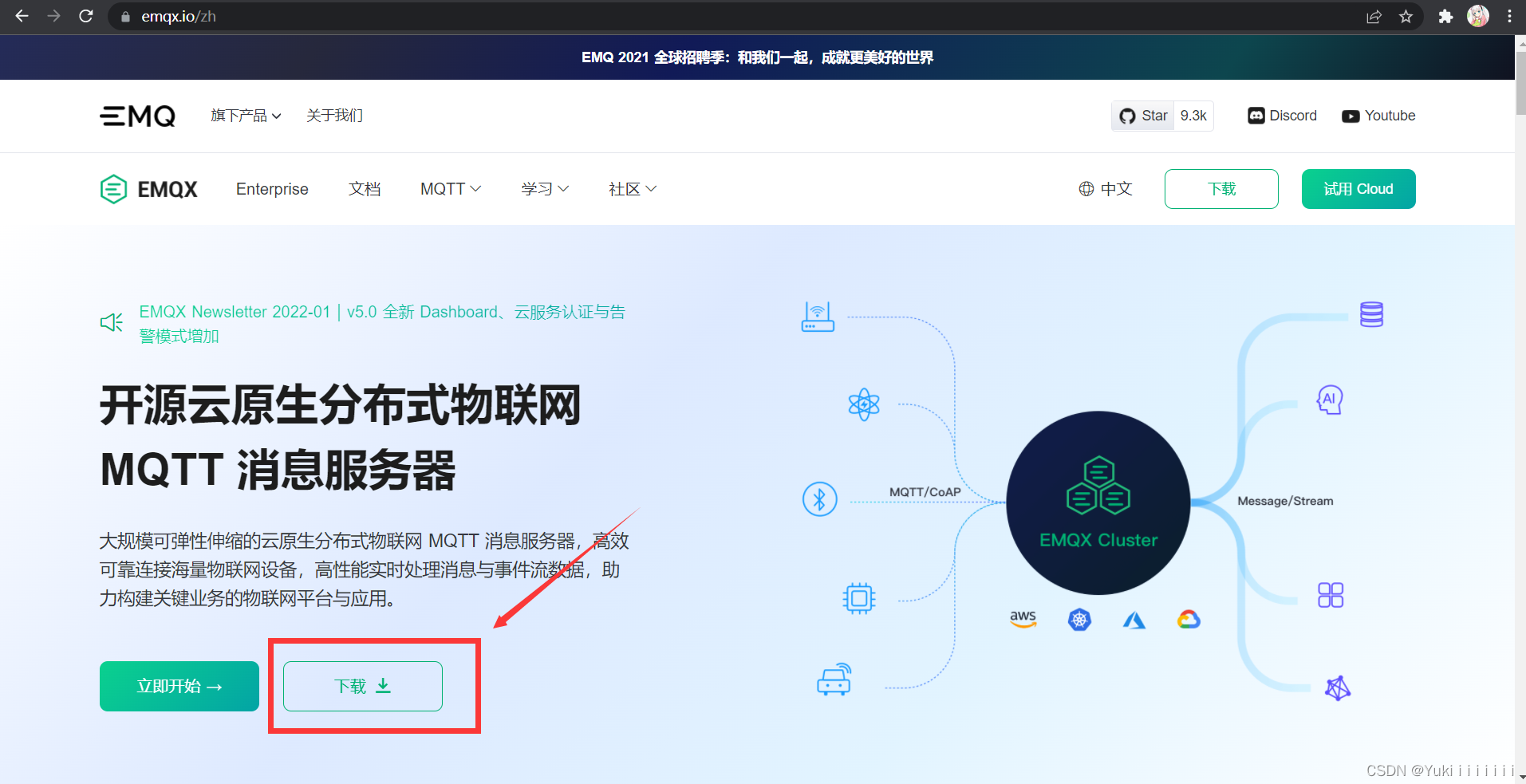Click the Azure logo
1526x784 pixels.
point(1134,620)
